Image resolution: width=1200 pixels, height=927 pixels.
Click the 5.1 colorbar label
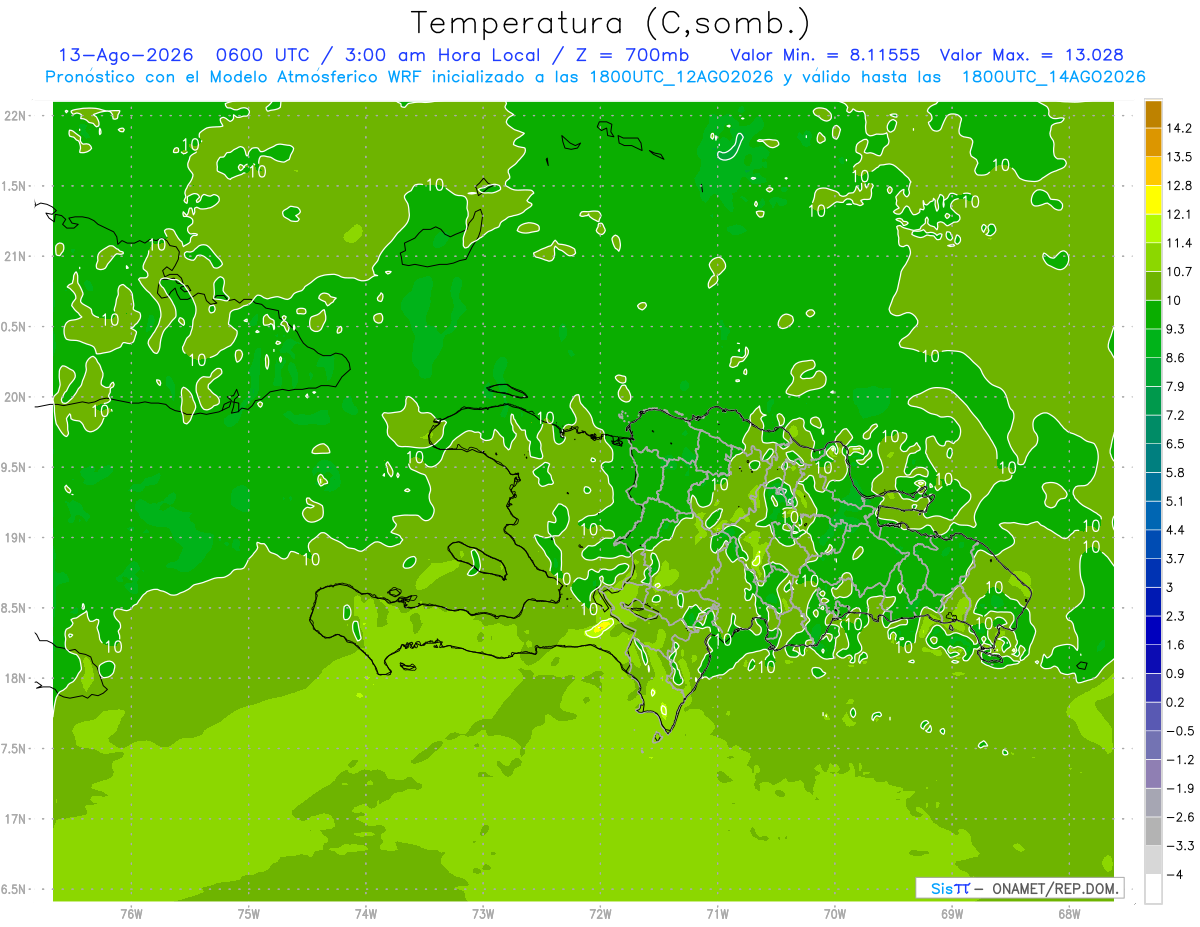tap(1176, 501)
